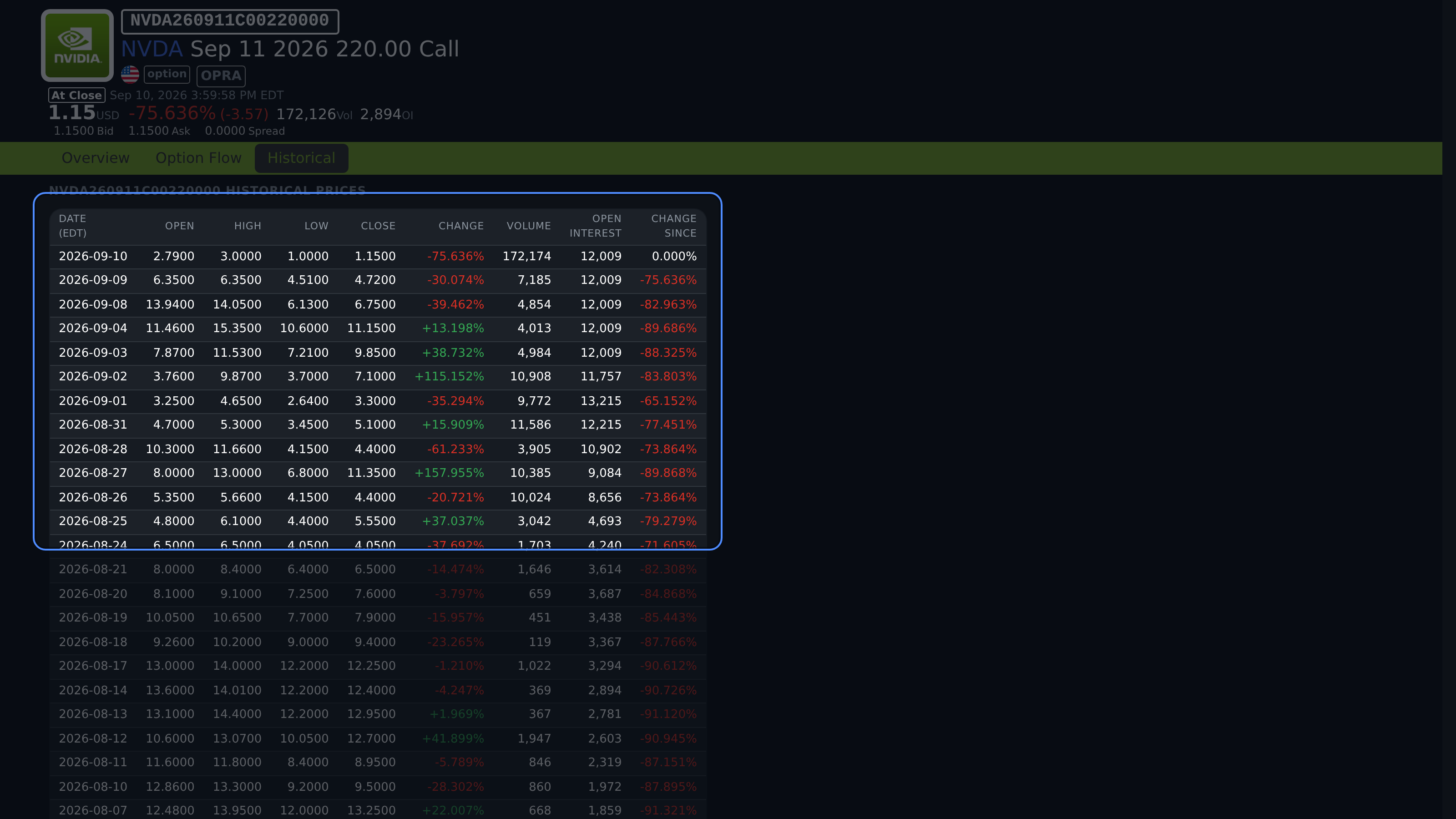Click the NVDA260911C00220000 symbol badge
The width and height of the screenshot is (1456, 819).
(230, 21)
